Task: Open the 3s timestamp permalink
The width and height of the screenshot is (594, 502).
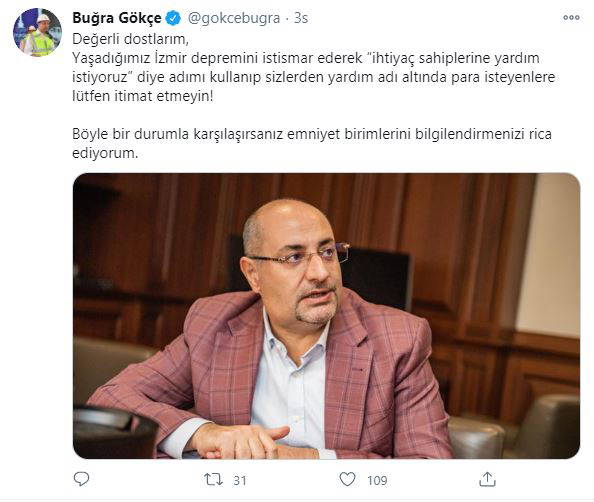Action: click(x=301, y=18)
